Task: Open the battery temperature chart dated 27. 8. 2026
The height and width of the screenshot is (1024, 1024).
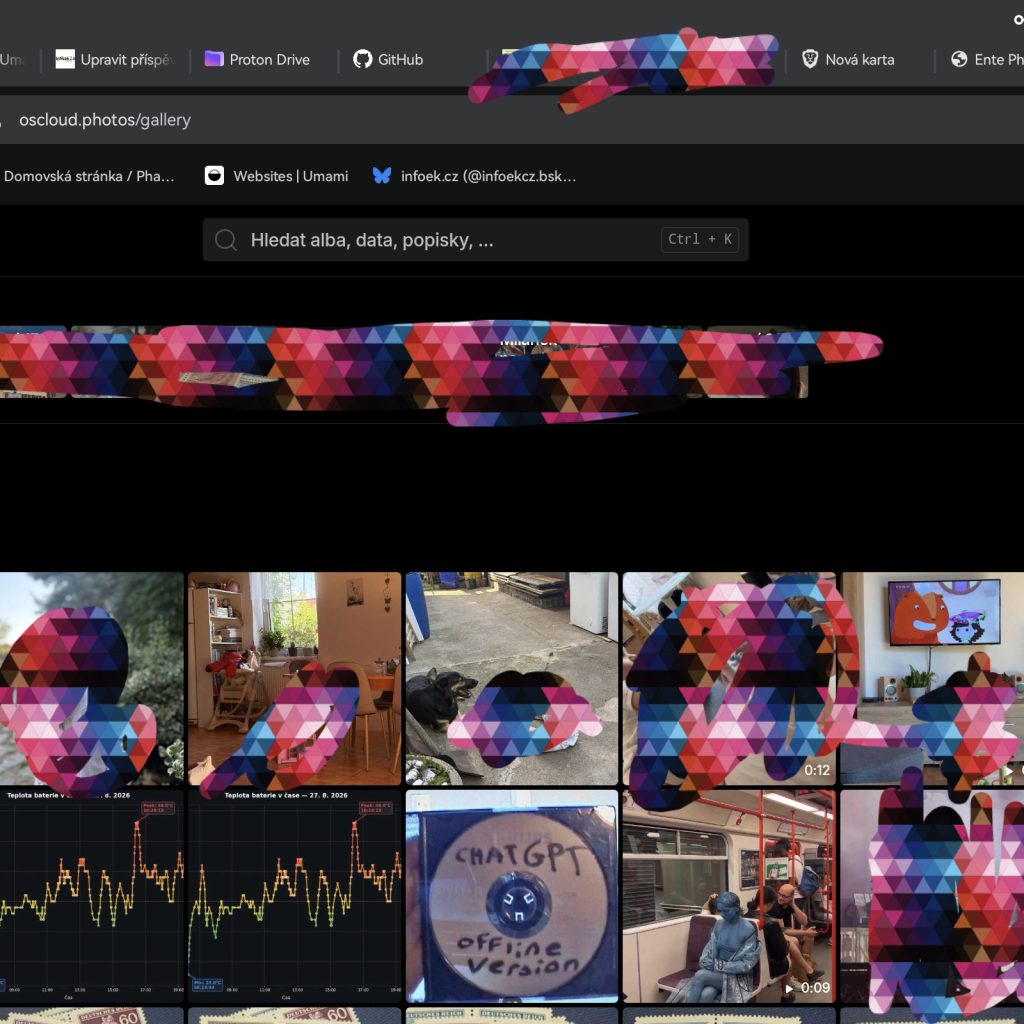Action: pyautogui.click(x=295, y=896)
